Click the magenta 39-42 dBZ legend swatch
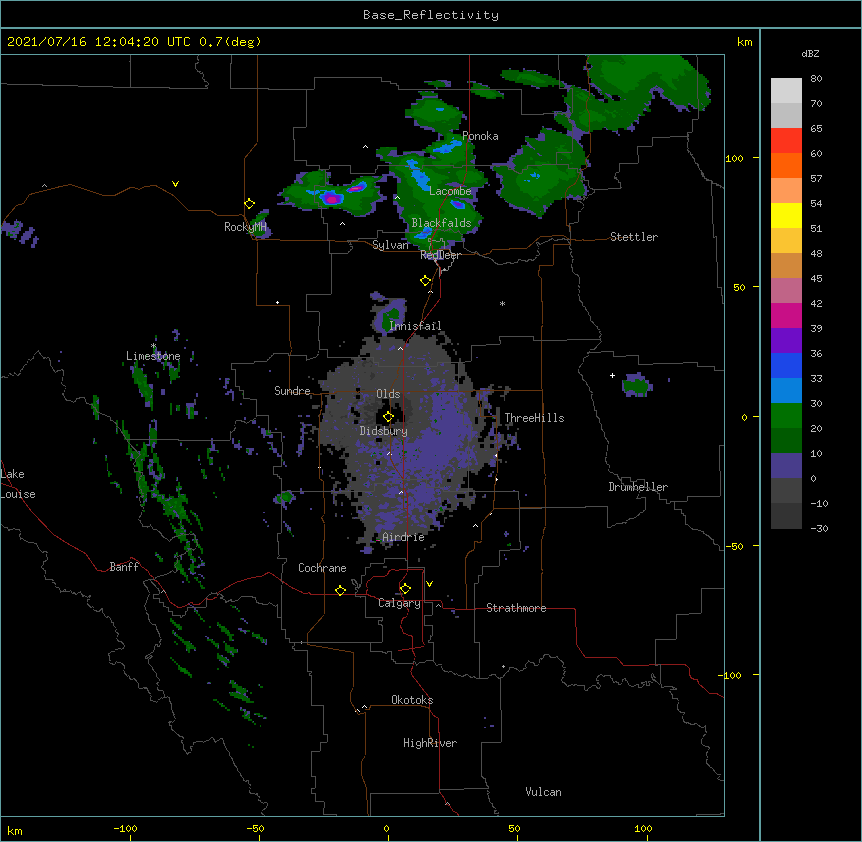The image size is (862, 842). 786,315
